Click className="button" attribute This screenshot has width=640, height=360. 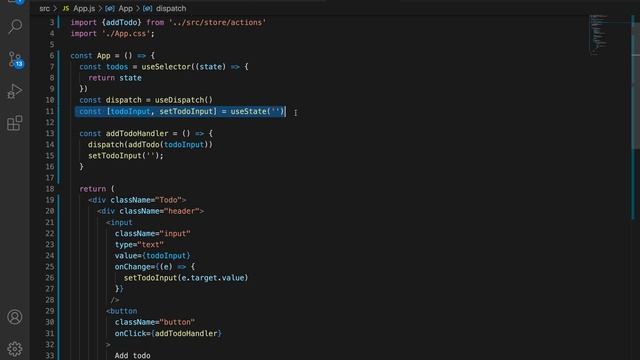point(155,322)
